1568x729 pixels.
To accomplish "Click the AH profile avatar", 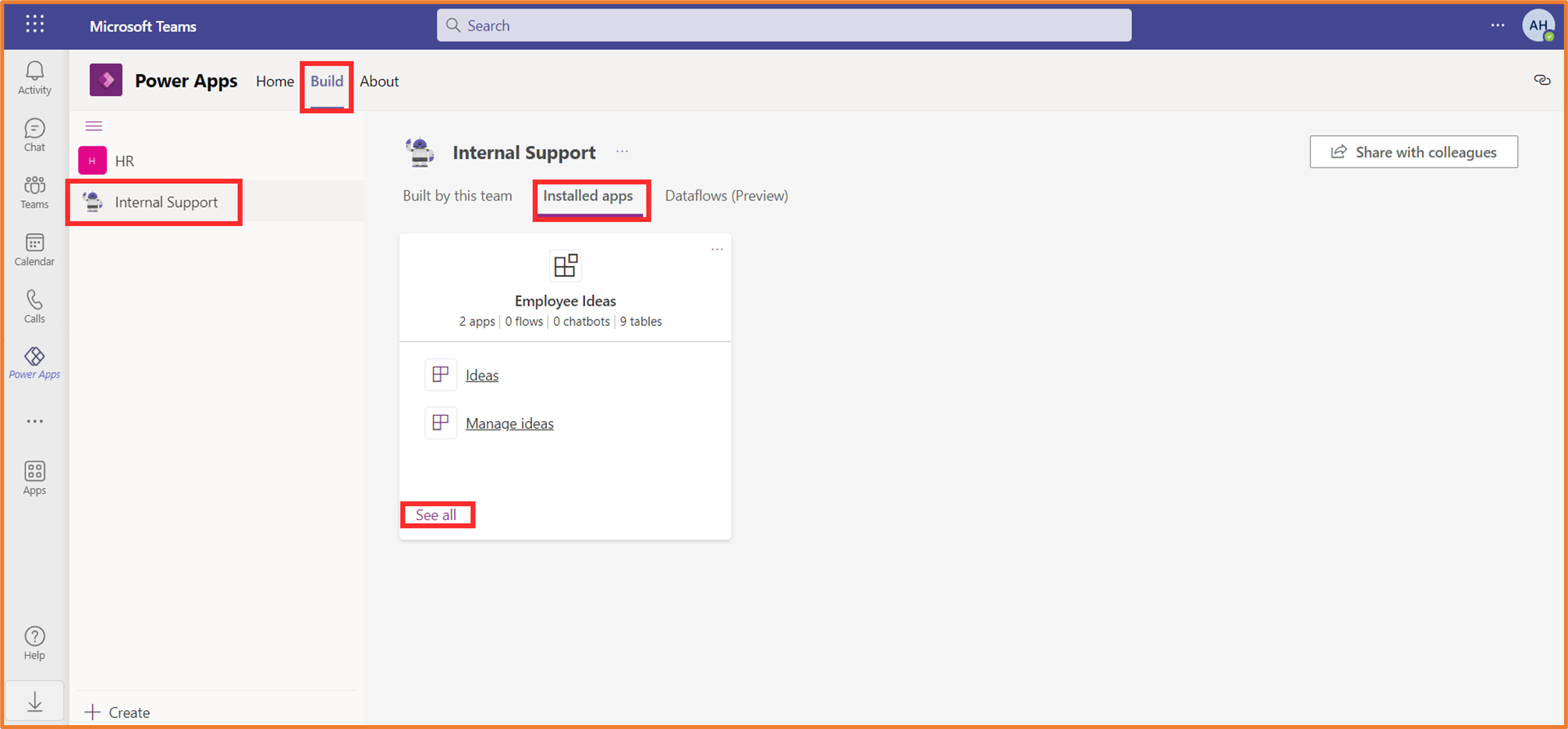I will (1538, 25).
